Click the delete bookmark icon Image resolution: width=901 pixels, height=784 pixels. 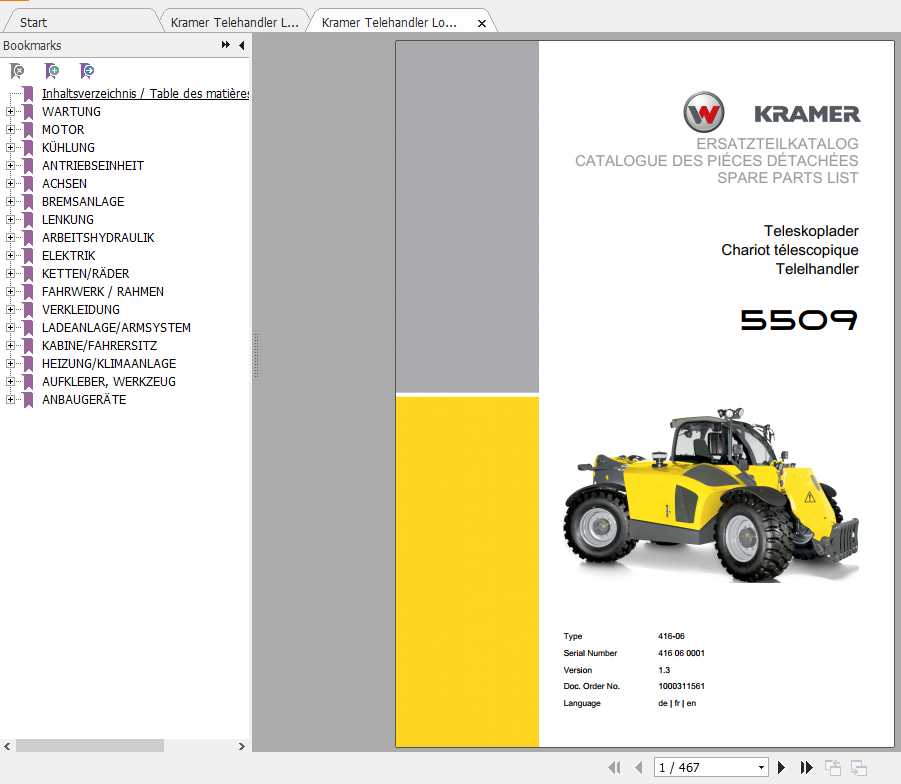pos(17,71)
